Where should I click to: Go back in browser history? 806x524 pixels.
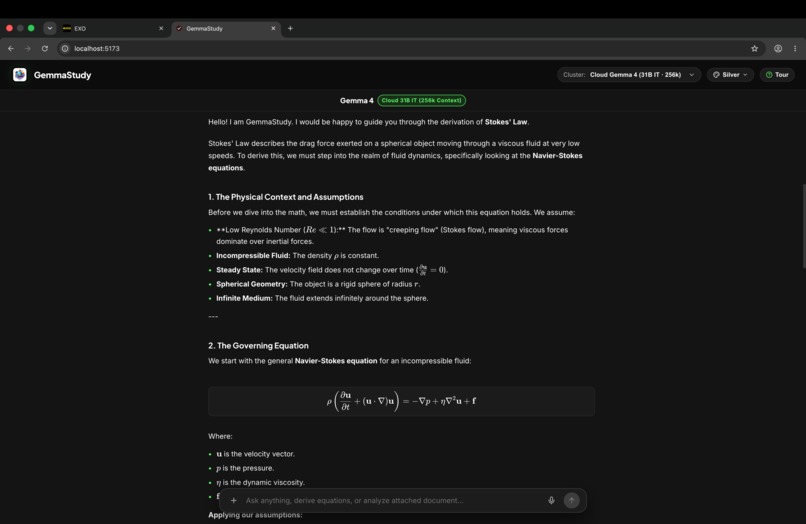(x=11, y=48)
